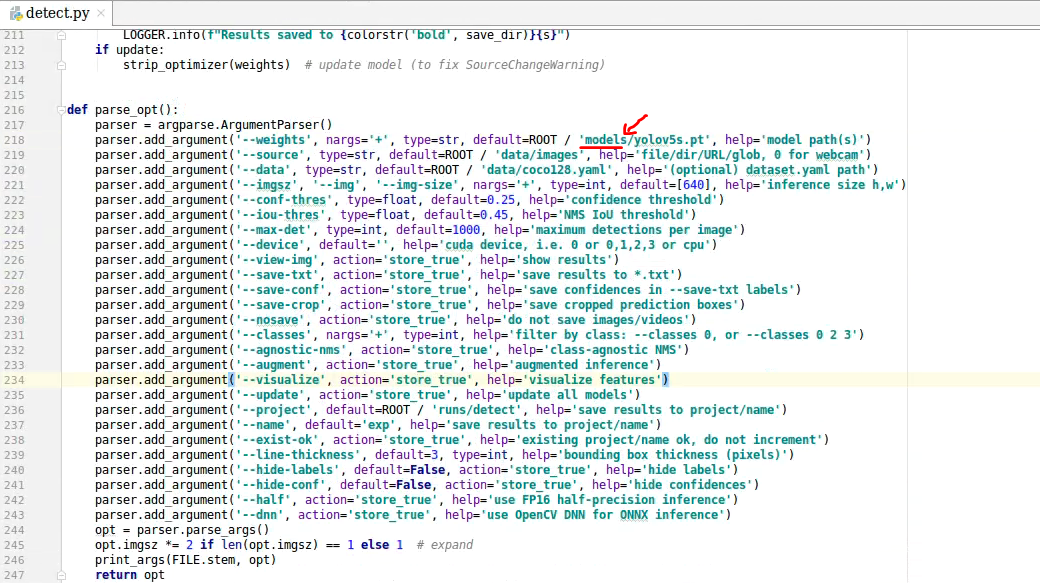The width and height of the screenshot is (1040, 583).
Task: Click the '# expand' comment
Action: [444, 545]
